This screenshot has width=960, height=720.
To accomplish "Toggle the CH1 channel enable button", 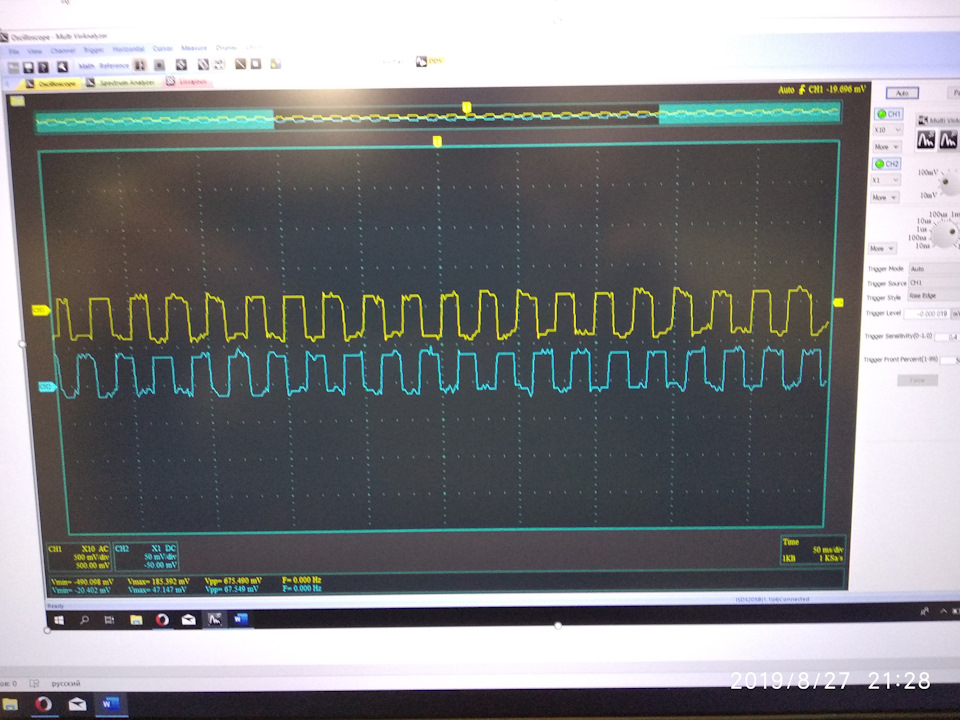I will (x=888, y=114).
